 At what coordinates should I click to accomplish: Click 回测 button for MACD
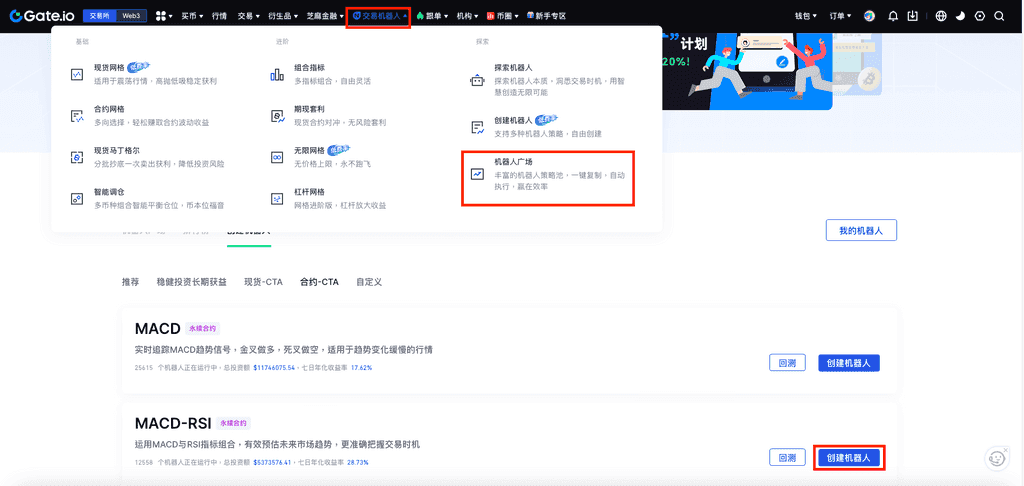pyautogui.click(x=787, y=363)
